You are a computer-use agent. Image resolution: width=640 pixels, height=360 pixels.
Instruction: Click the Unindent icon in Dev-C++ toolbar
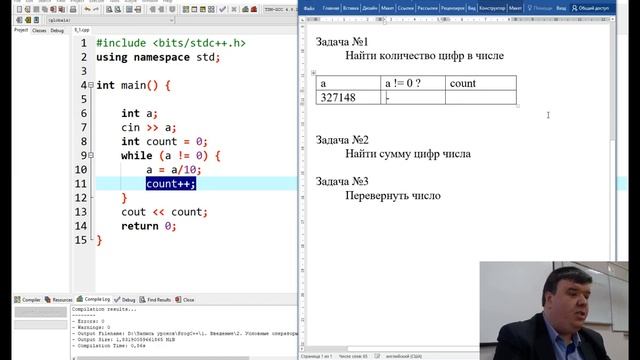coord(161,9)
